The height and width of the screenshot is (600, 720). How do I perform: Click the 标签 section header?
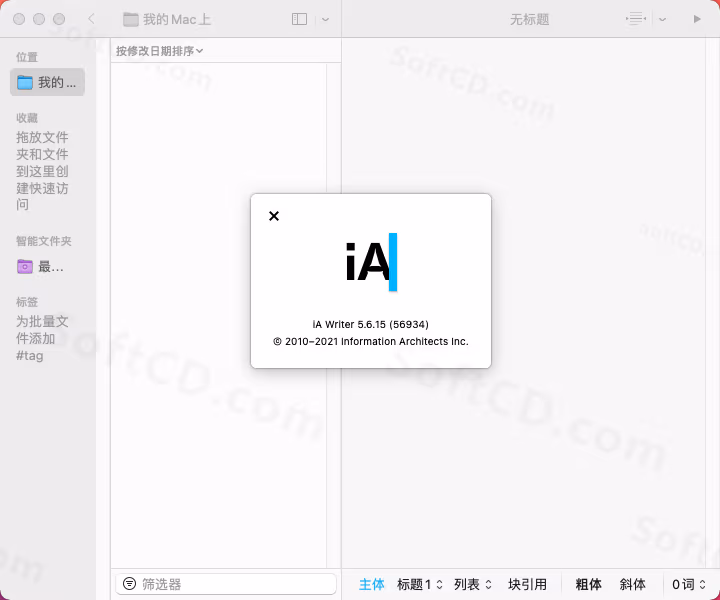27,302
